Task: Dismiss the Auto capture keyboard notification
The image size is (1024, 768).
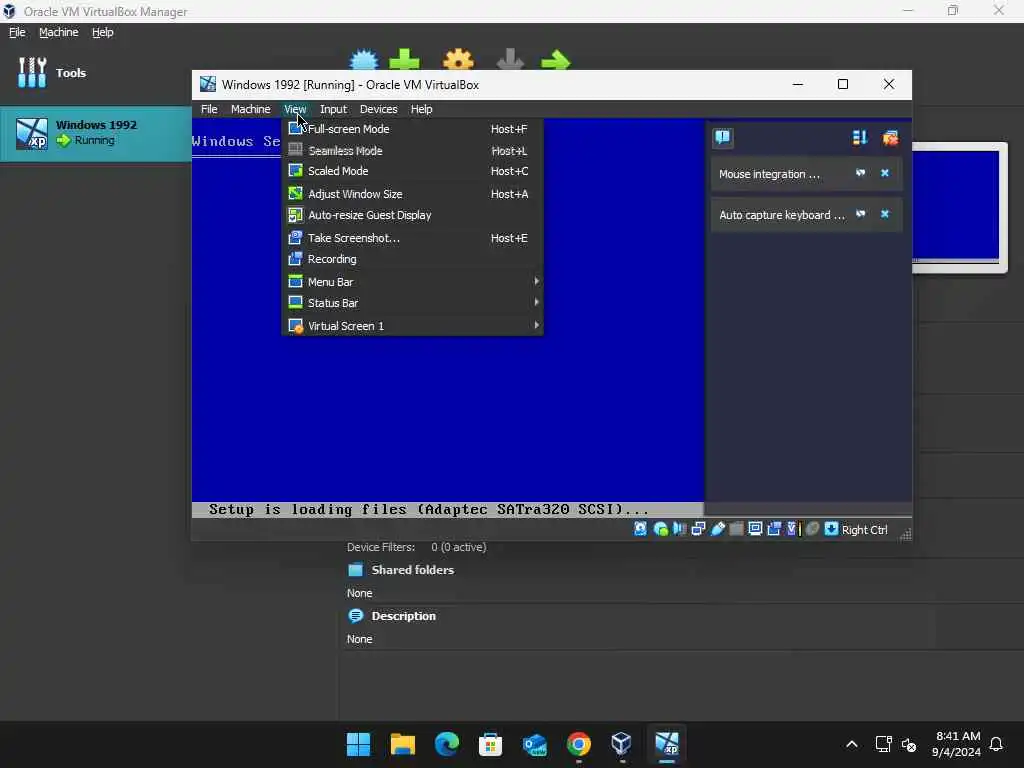Action: (x=885, y=214)
